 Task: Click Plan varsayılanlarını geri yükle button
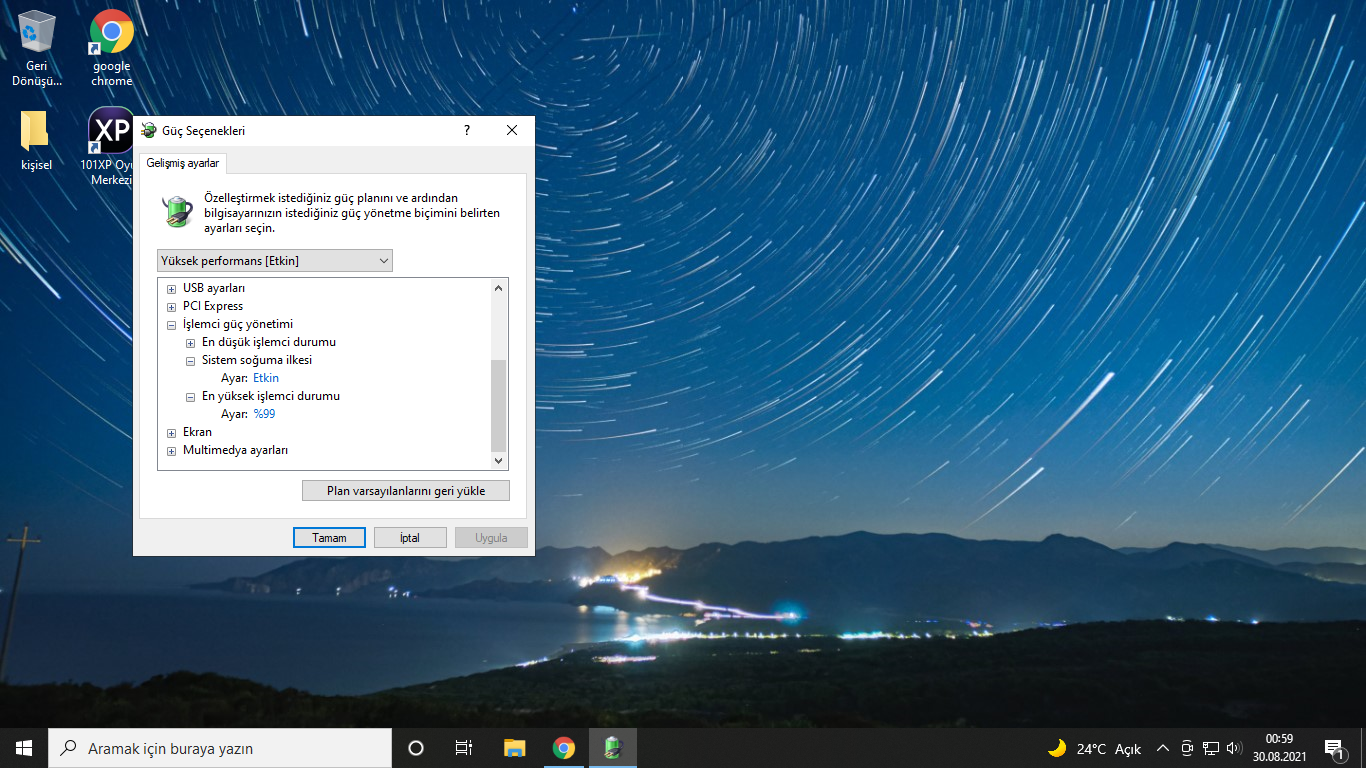tap(406, 491)
